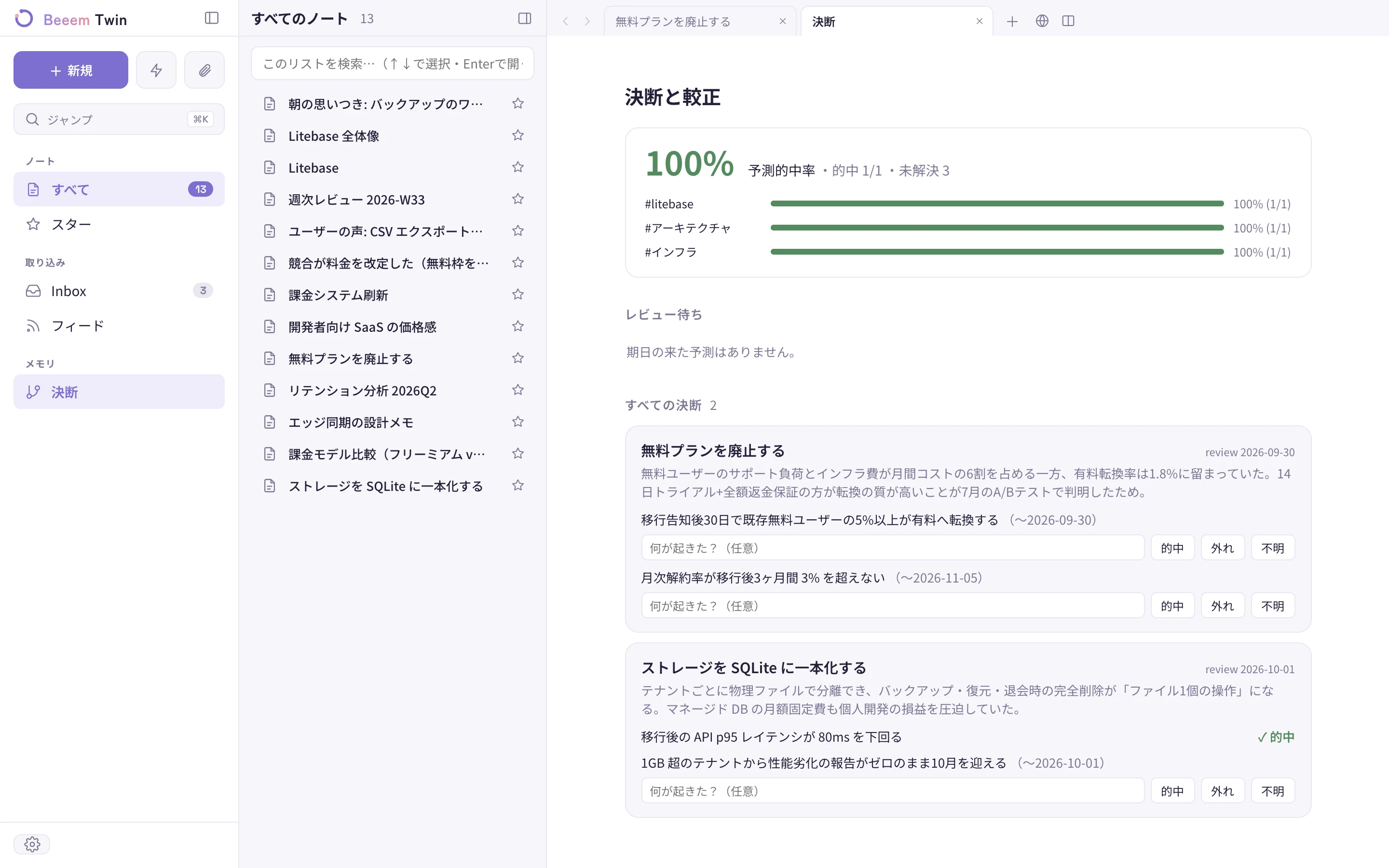Star the Litebase 全体像 note
This screenshot has width=1389, height=868.
coord(517,136)
